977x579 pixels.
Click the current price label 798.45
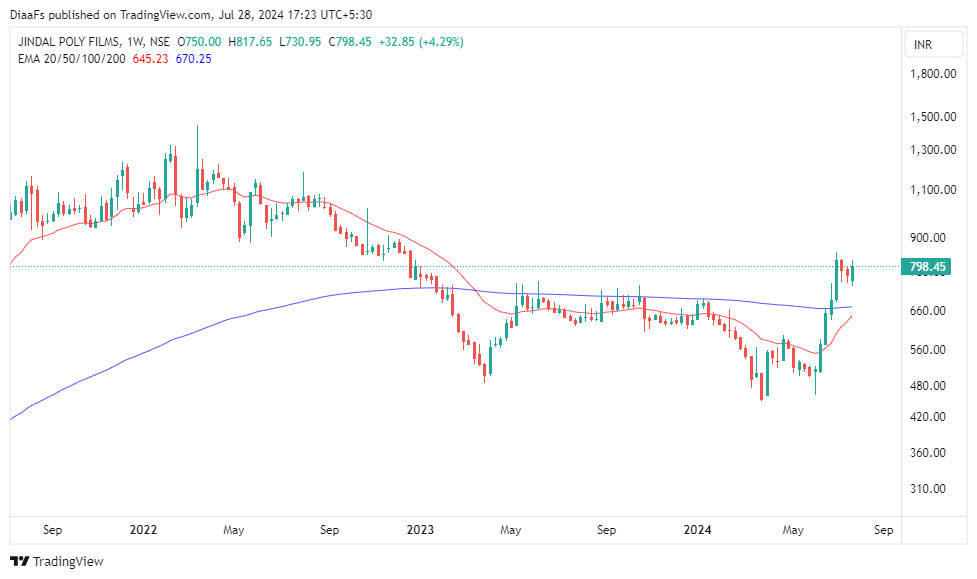click(927, 267)
